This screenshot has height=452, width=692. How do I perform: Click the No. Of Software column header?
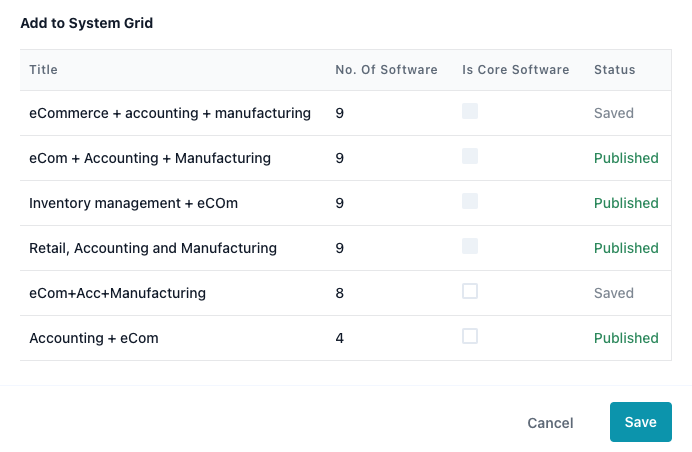(x=386, y=70)
